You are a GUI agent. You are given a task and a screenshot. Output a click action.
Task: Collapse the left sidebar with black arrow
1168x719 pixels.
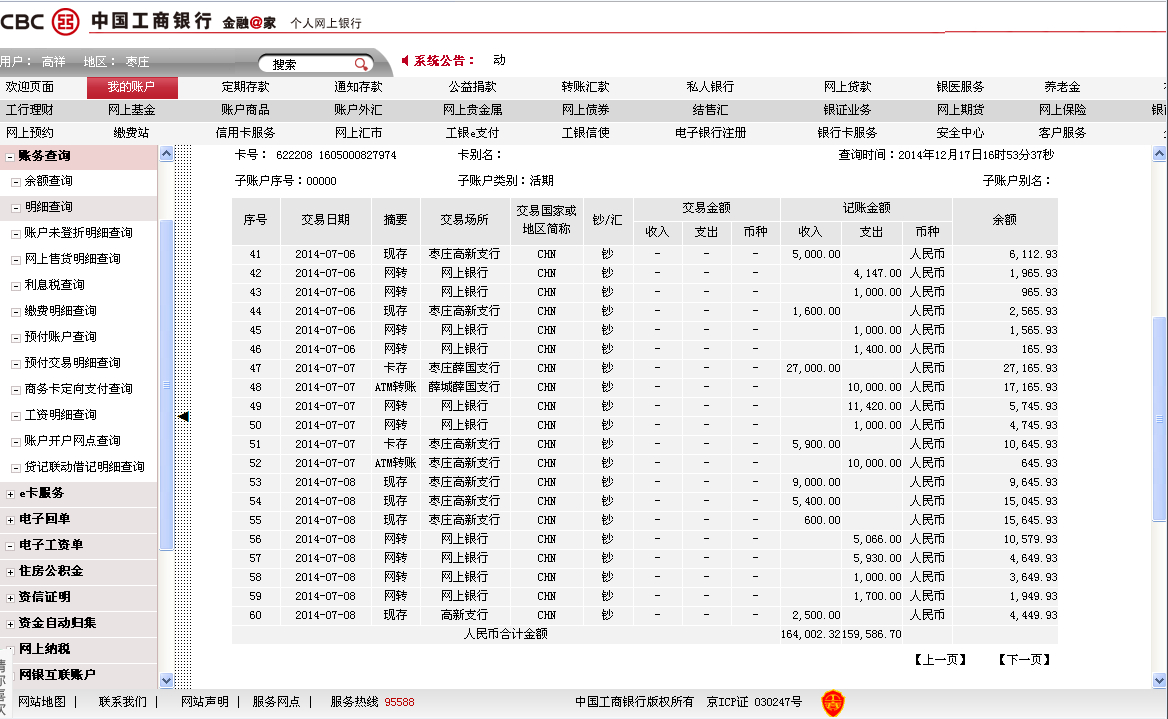pos(184,416)
